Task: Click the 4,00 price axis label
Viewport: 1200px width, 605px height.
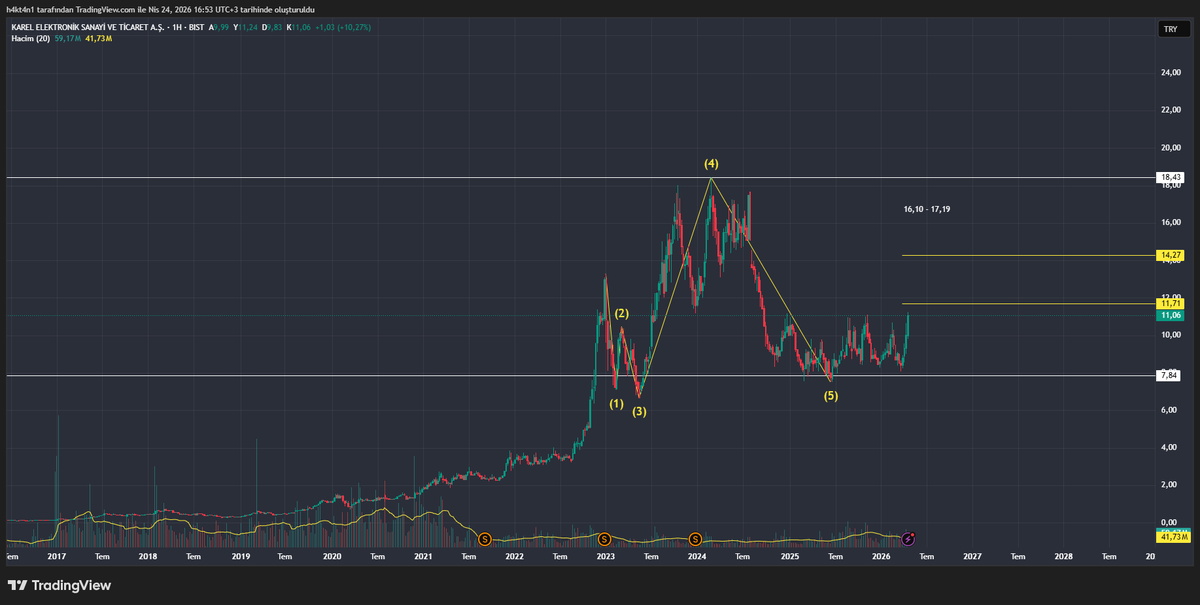Action: point(1170,447)
